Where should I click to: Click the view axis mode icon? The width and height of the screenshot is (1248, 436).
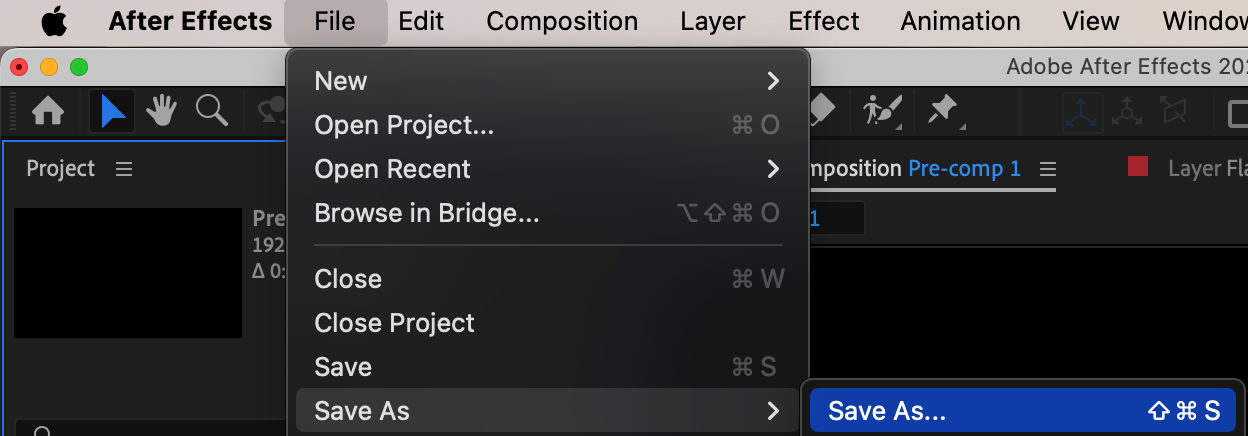(x=1173, y=111)
